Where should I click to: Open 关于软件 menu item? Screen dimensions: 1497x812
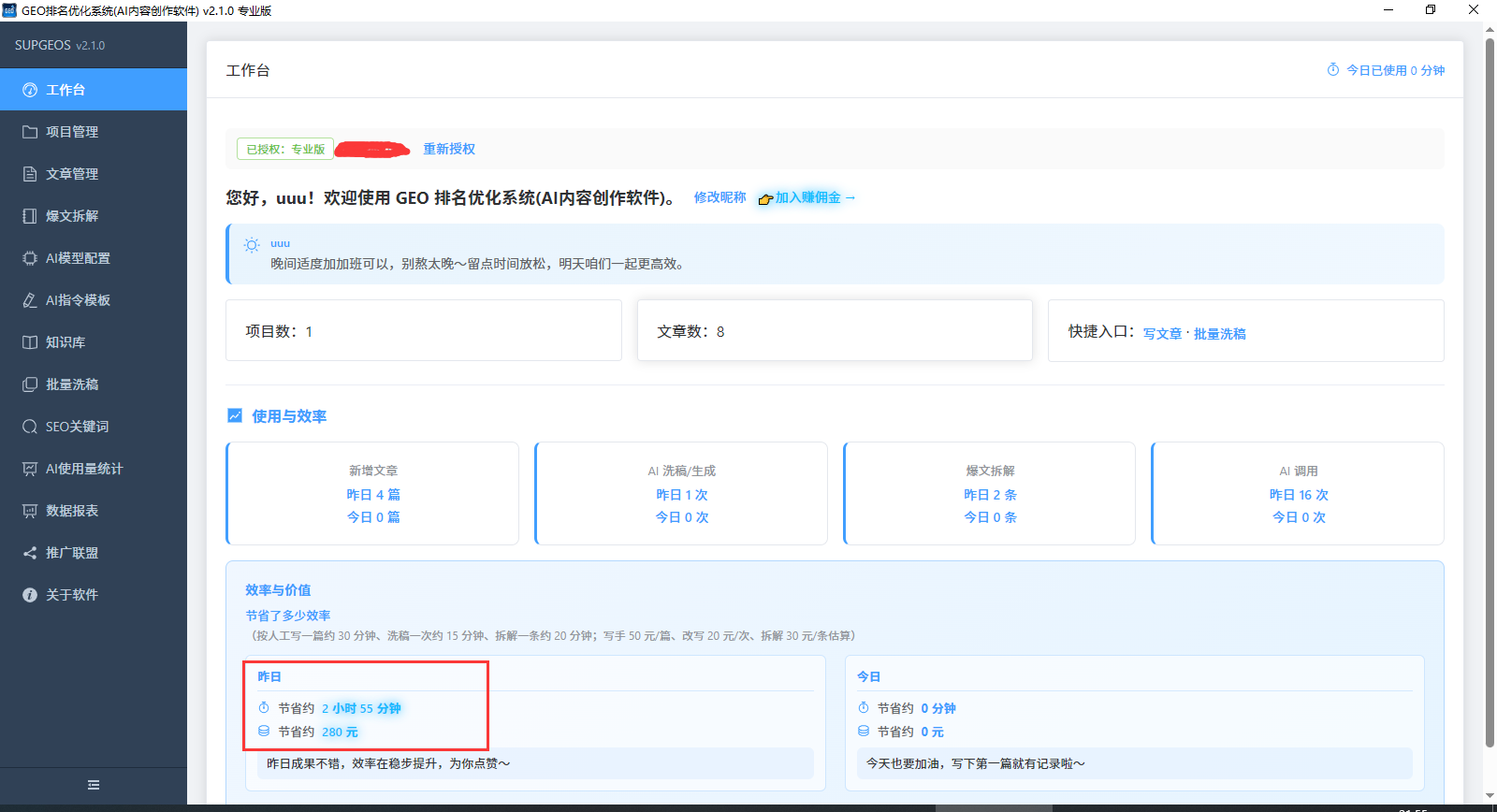(94, 595)
